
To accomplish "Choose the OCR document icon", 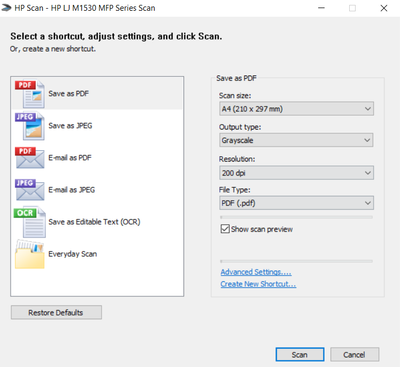I will [x=29, y=222].
